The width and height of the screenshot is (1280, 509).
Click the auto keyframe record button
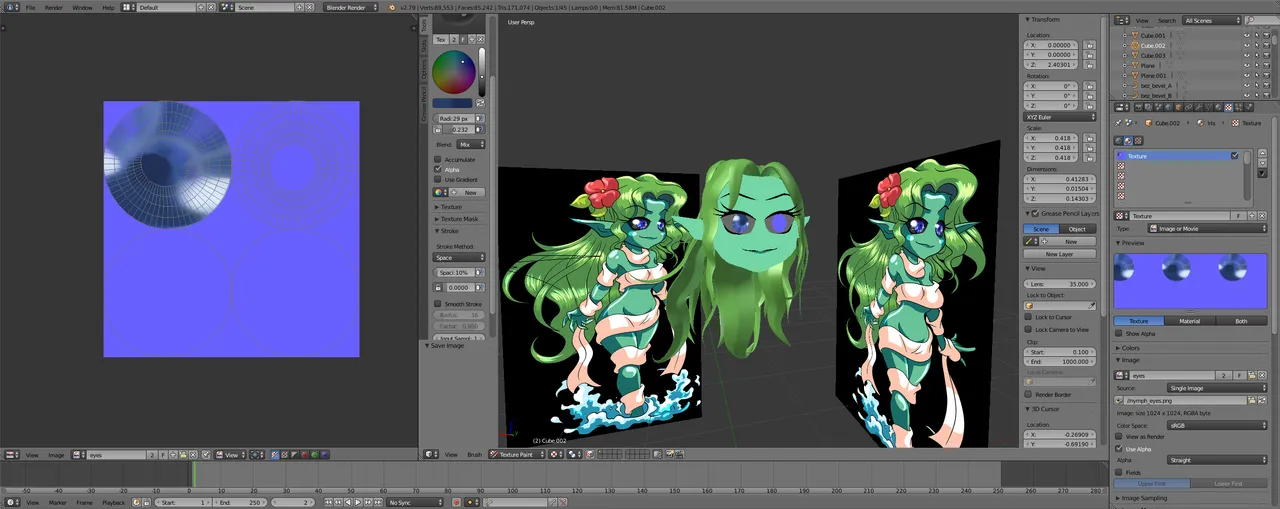[457, 502]
